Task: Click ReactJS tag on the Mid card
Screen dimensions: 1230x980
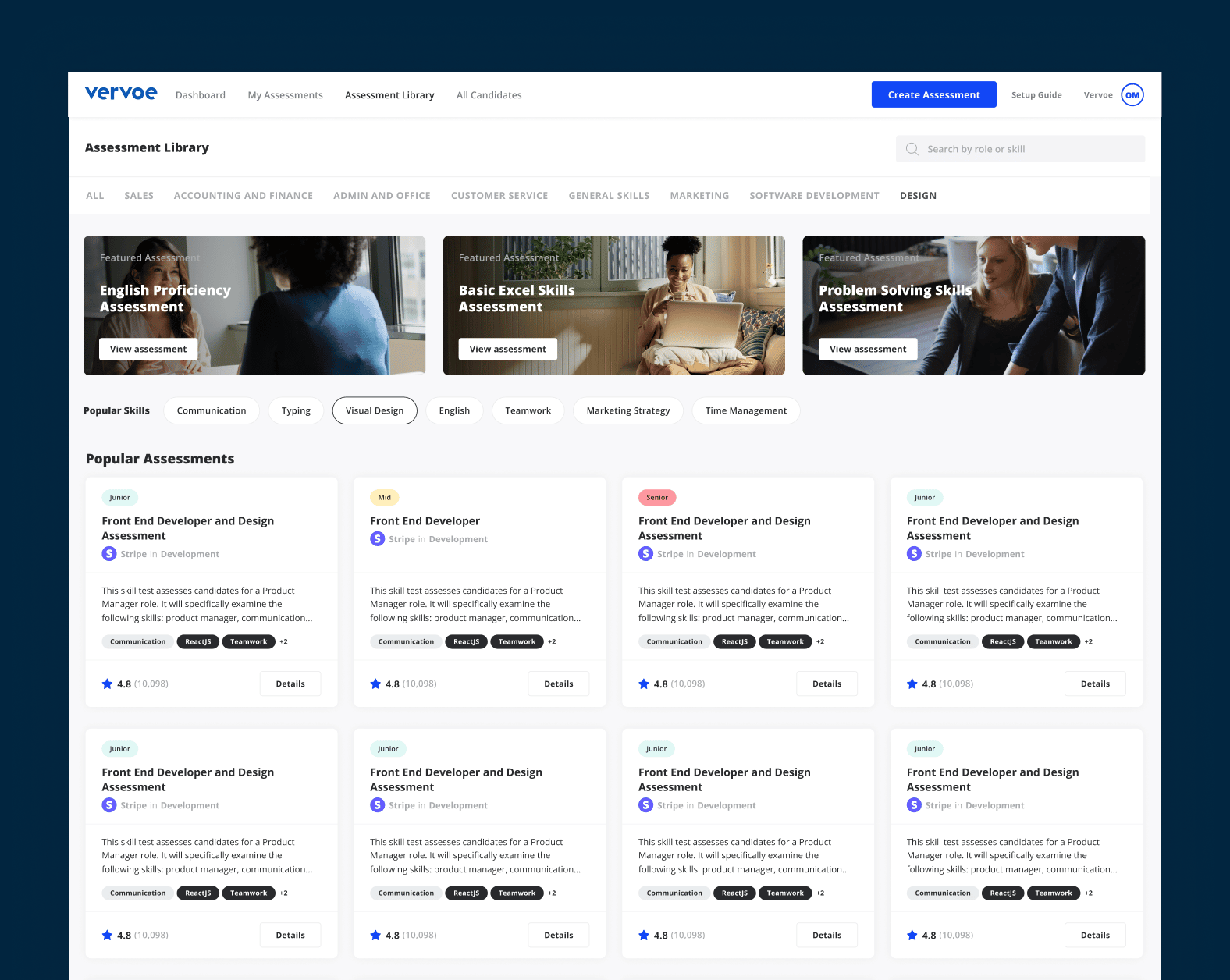Action: (467, 641)
